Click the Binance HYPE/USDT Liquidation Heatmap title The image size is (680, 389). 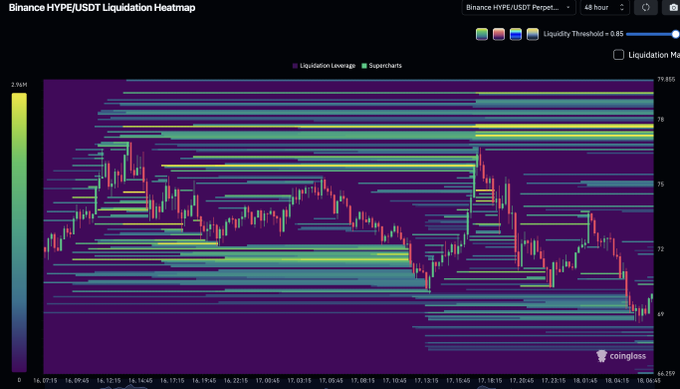pyautogui.click(x=102, y=7)
